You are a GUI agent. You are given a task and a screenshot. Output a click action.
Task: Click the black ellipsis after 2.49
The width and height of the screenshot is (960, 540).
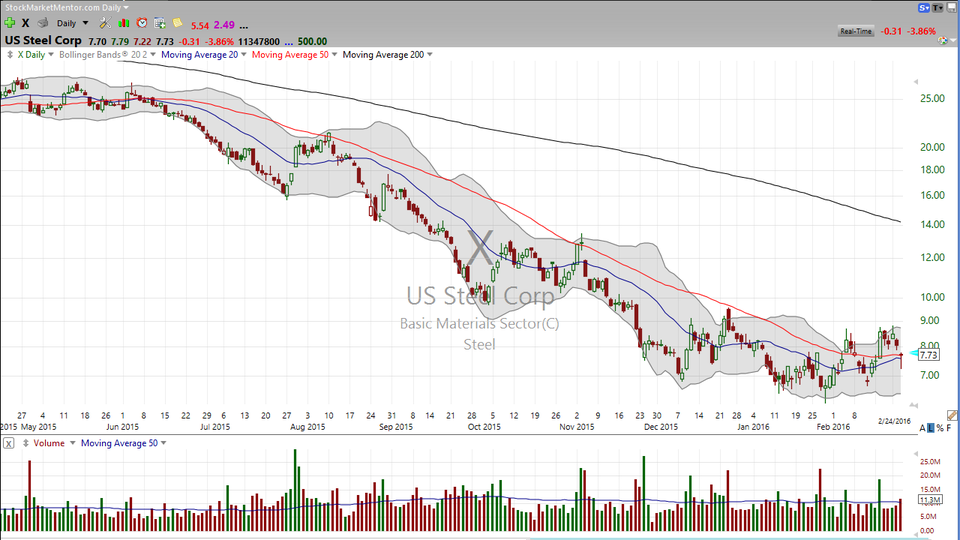pos(244,26)
